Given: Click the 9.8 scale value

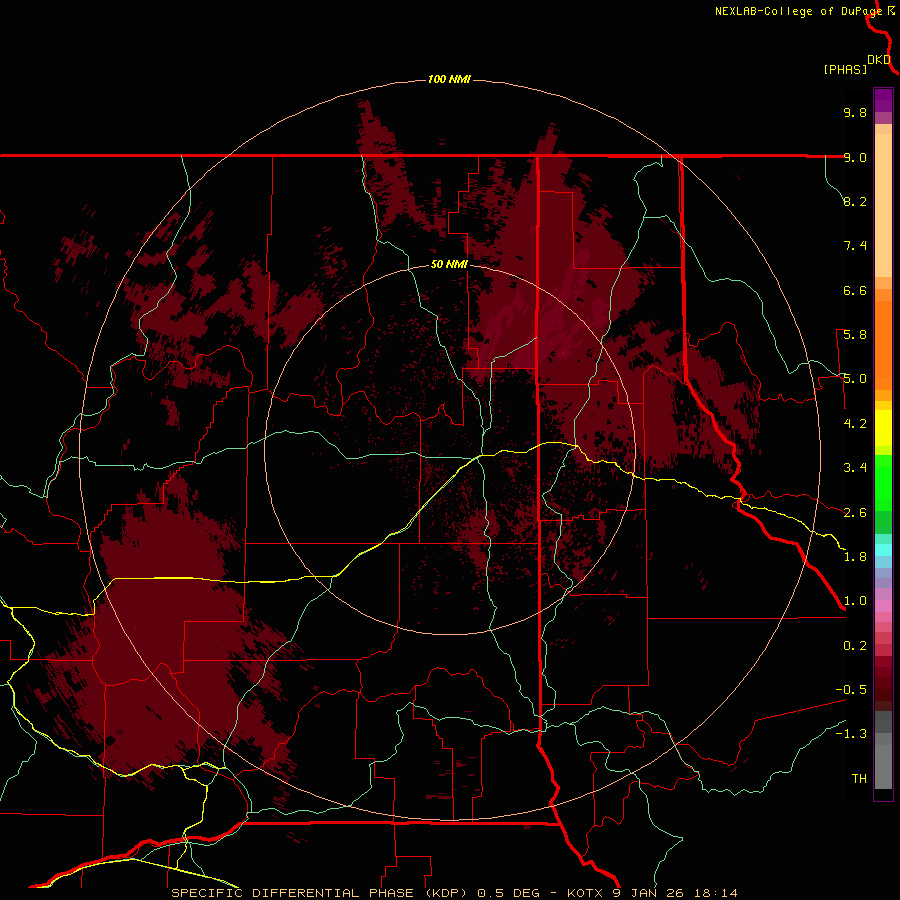Looking at the screenshot, I should (x=855, y=113).
